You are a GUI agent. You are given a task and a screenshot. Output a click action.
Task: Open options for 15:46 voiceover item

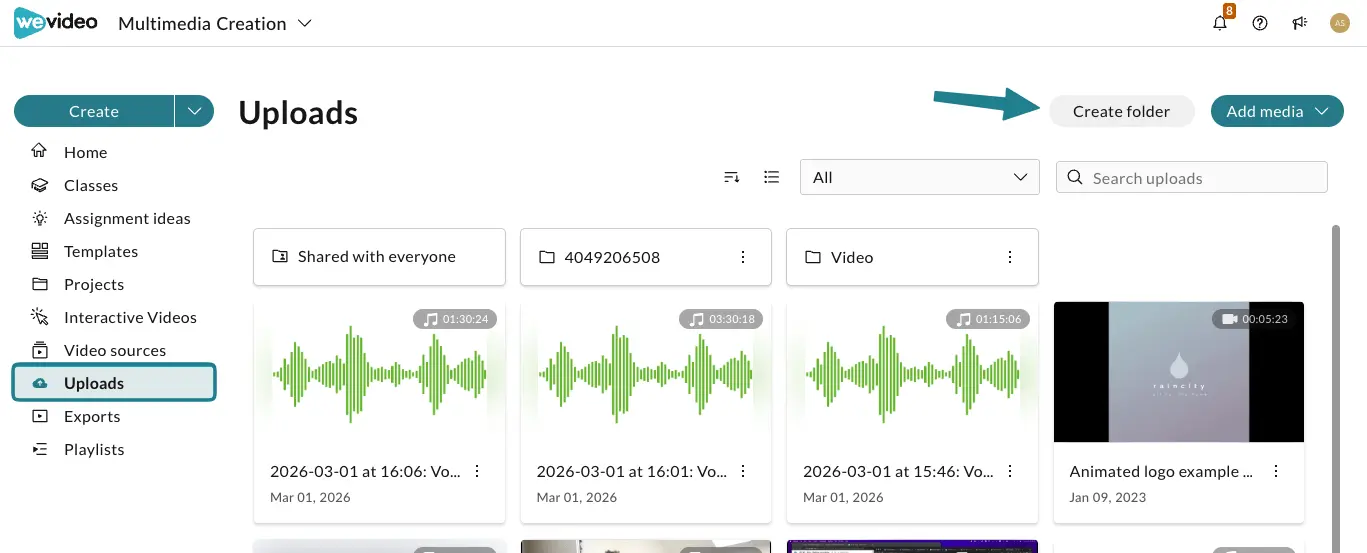click(1010, 471)
